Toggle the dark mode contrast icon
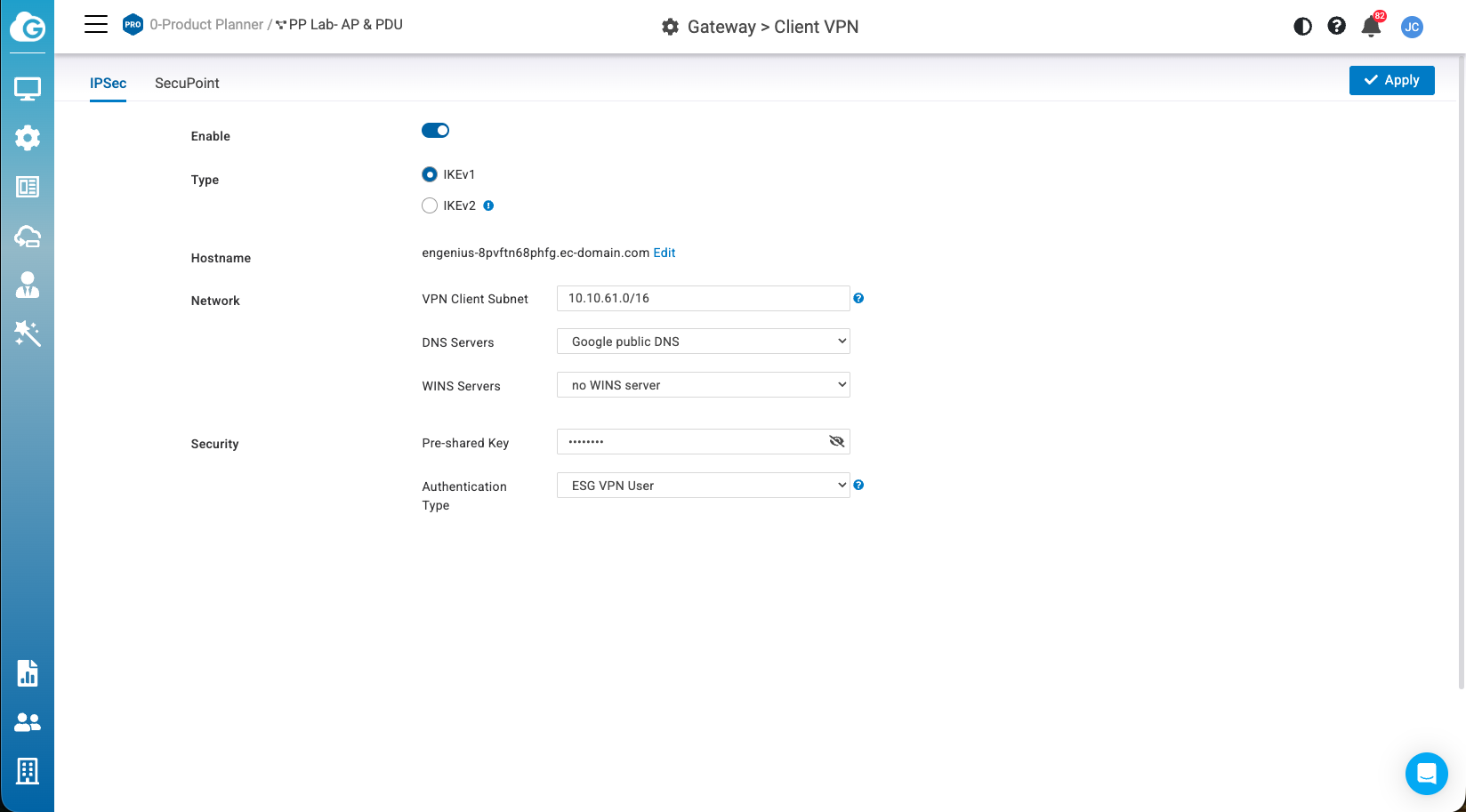The image size is (1466, 812). coord(1302,27)
